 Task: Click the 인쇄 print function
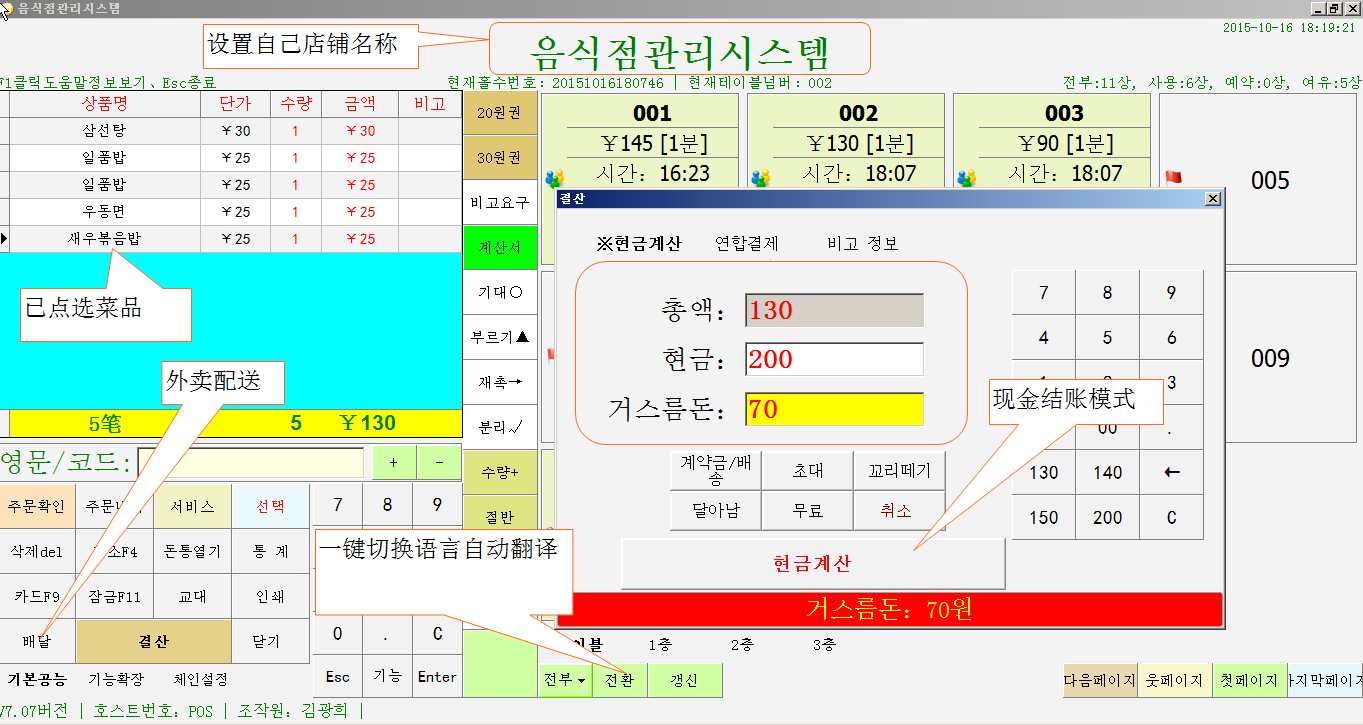coord(269,594)
